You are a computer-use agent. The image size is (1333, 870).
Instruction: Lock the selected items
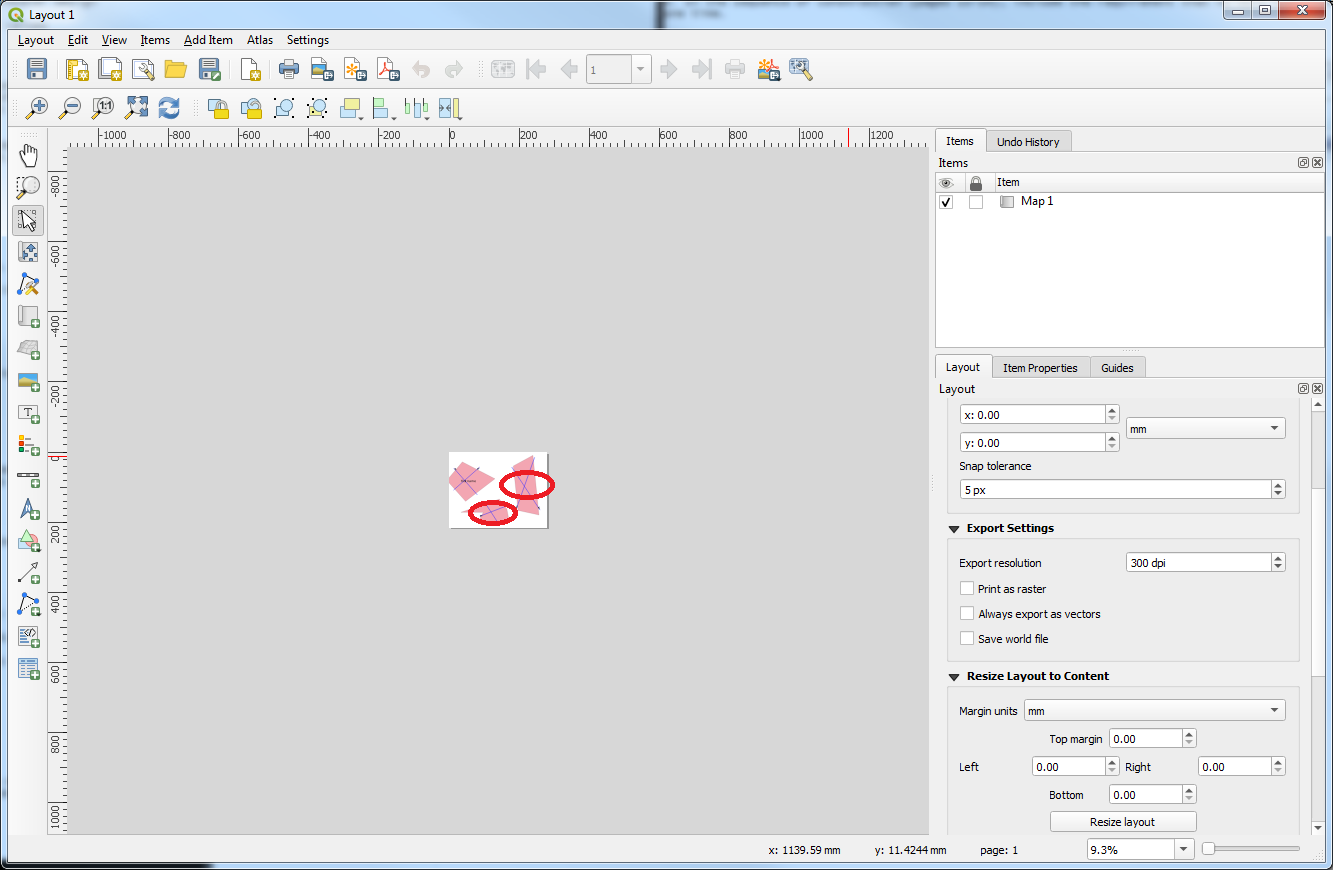pos(219,107)
